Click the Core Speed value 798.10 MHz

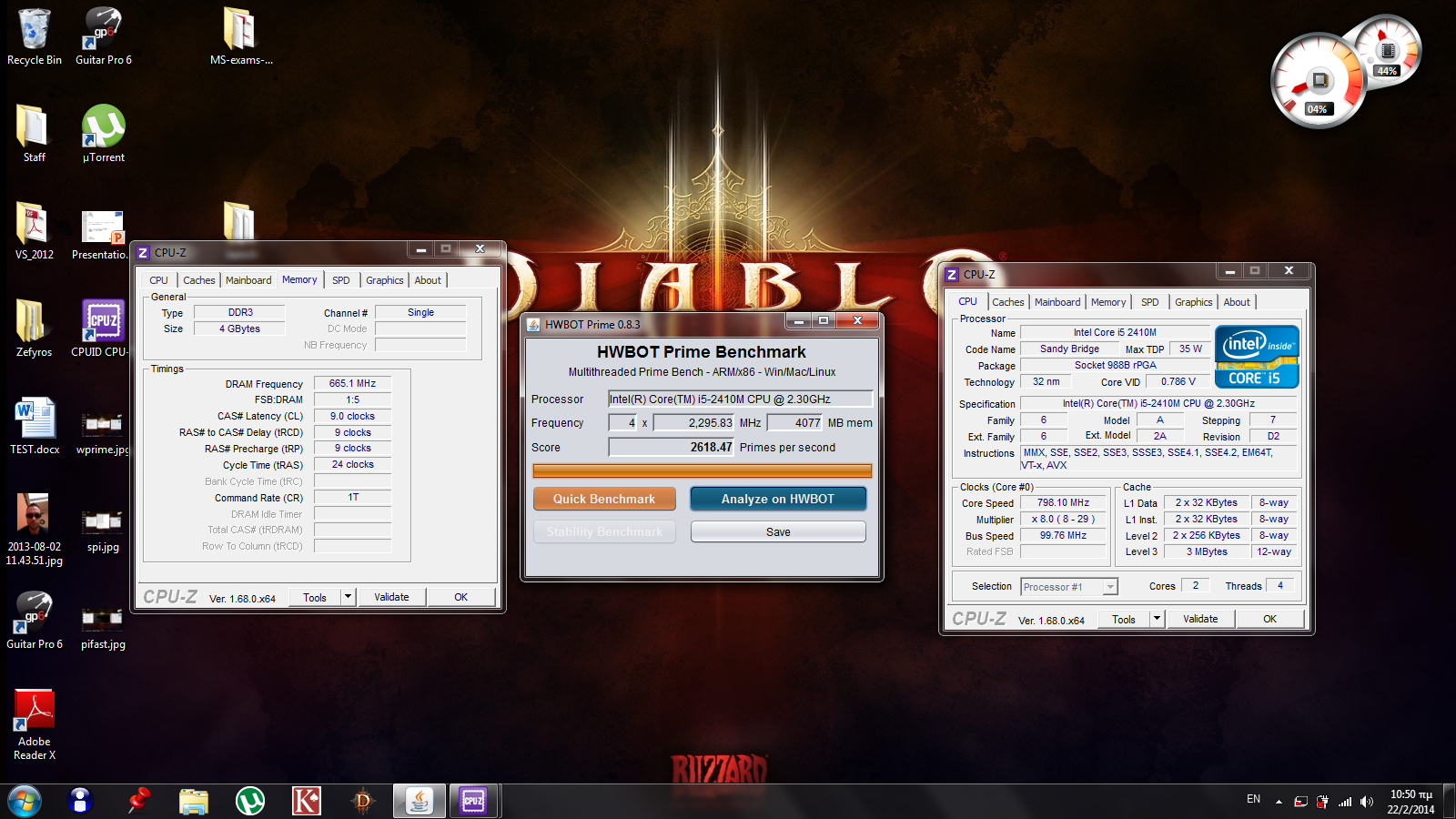(x=1063, y=502)
